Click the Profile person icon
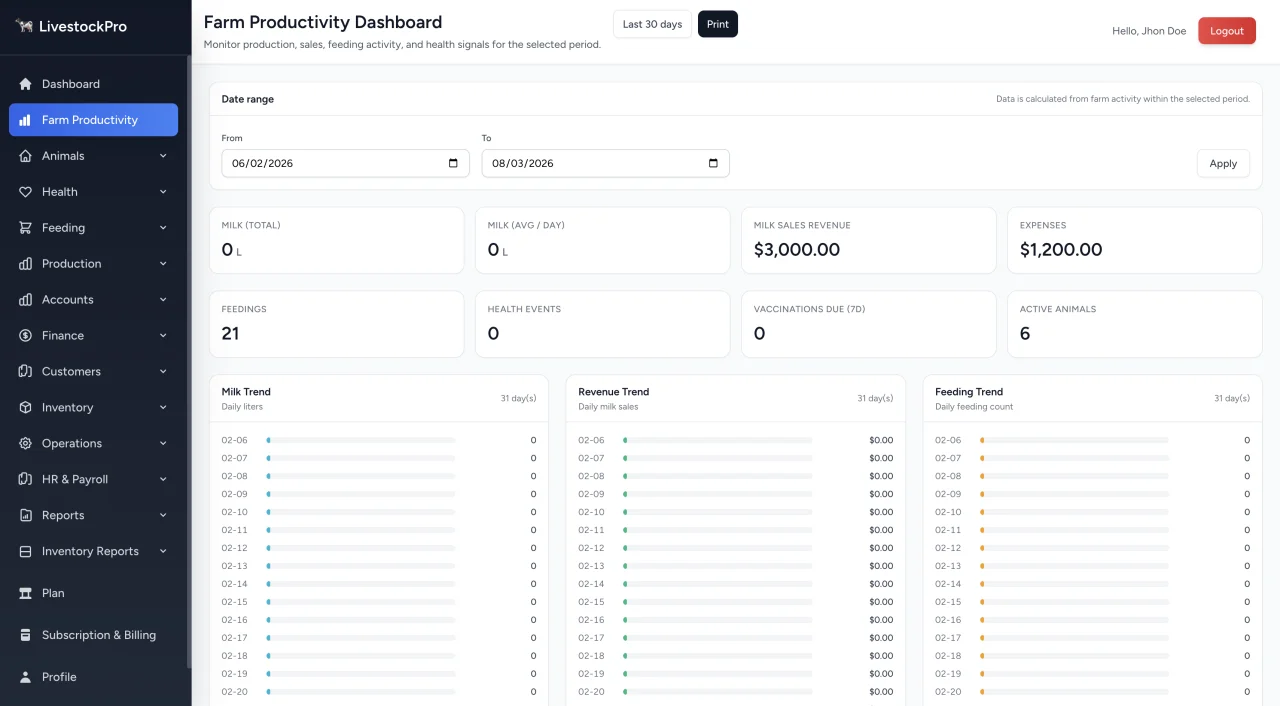The width and height of the screenshot is (1280, 706). click(25, 677)
